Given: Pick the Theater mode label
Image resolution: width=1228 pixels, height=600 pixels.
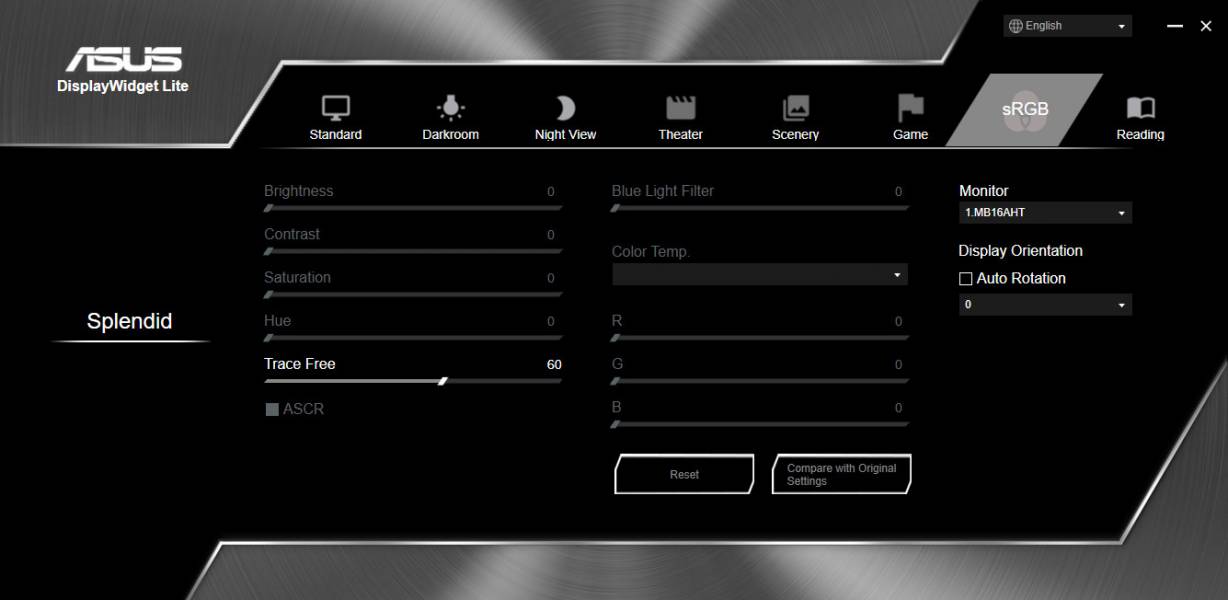Looking at the screenshot, I should (x=681, y=135).
